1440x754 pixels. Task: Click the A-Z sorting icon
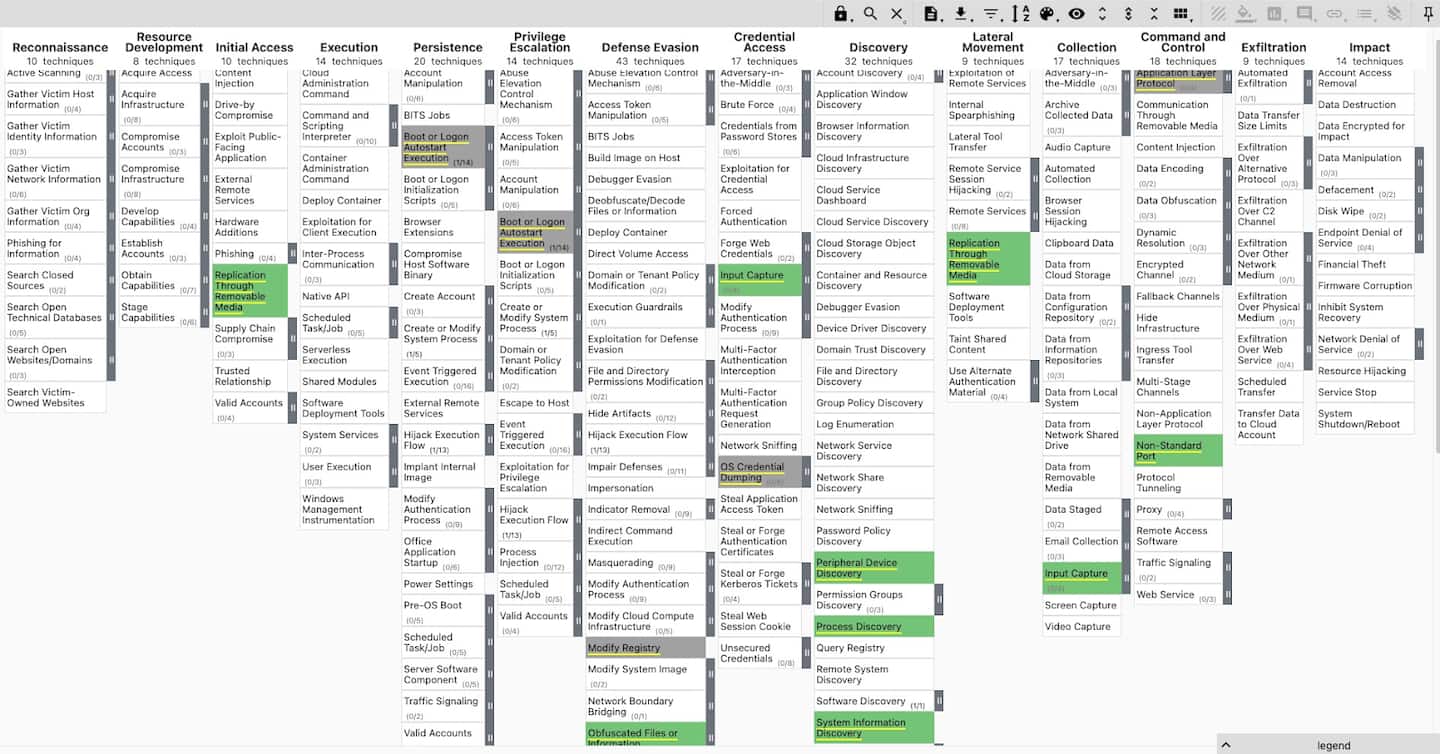[x=1020, y=14]
